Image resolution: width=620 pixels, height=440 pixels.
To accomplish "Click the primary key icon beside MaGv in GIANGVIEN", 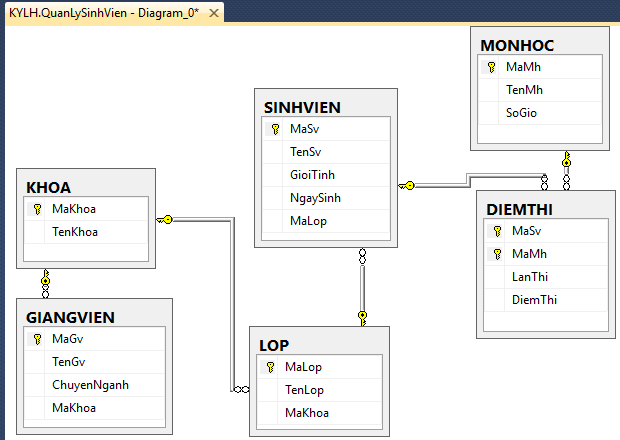I will pos(37,339).
